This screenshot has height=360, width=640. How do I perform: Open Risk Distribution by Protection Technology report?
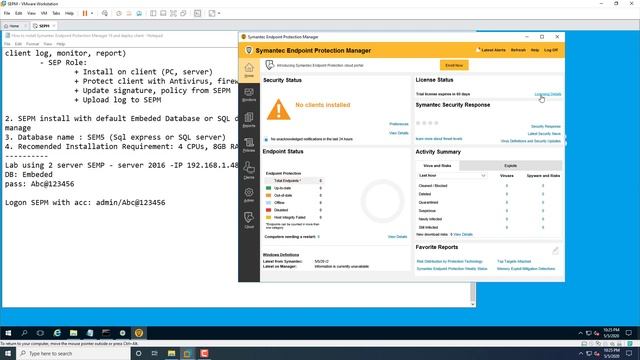point(449,261)
